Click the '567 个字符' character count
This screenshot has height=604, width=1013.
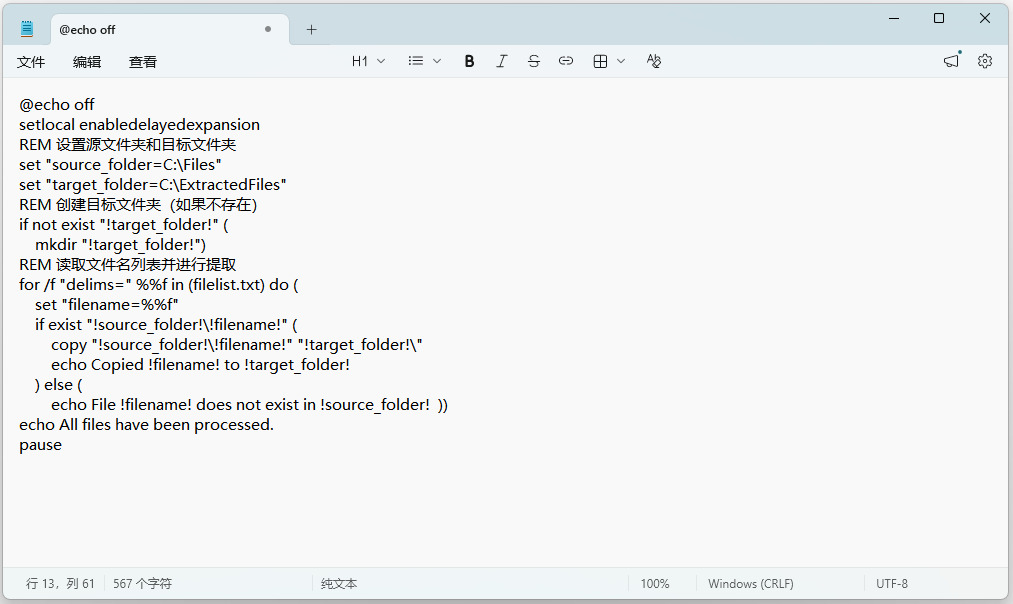(x=142, y=584)
